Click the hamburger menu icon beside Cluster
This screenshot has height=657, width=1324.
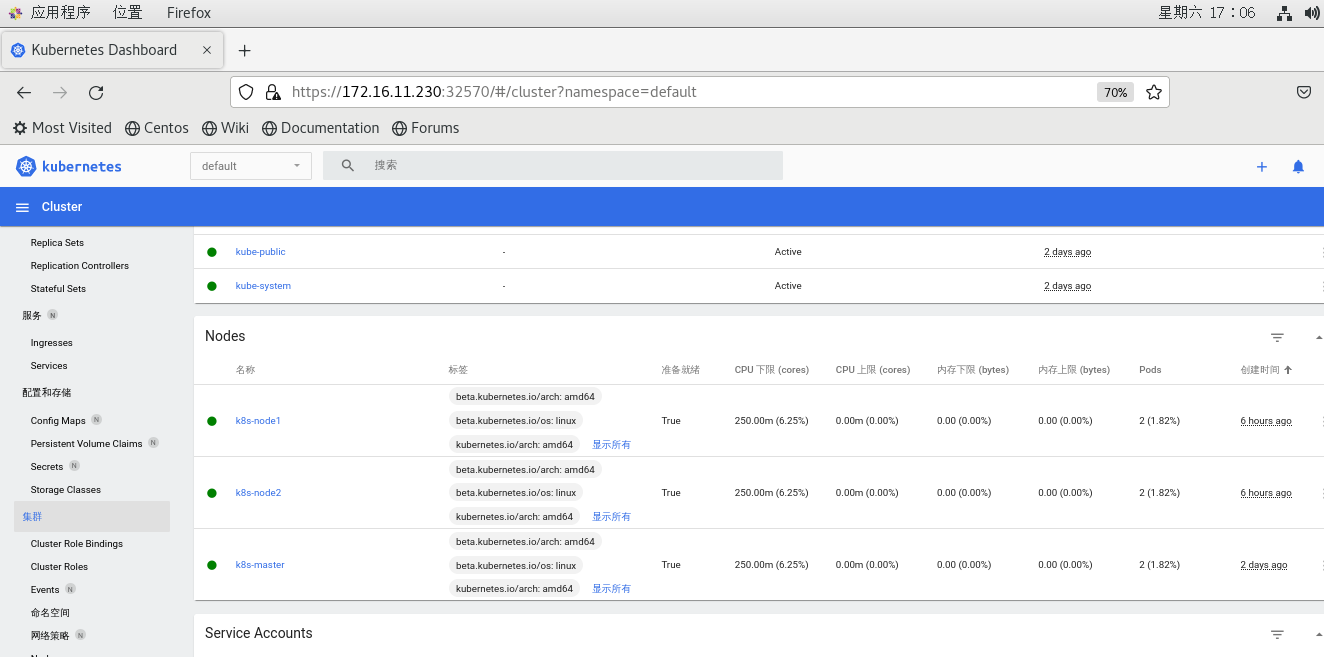[x=22, y=207]
